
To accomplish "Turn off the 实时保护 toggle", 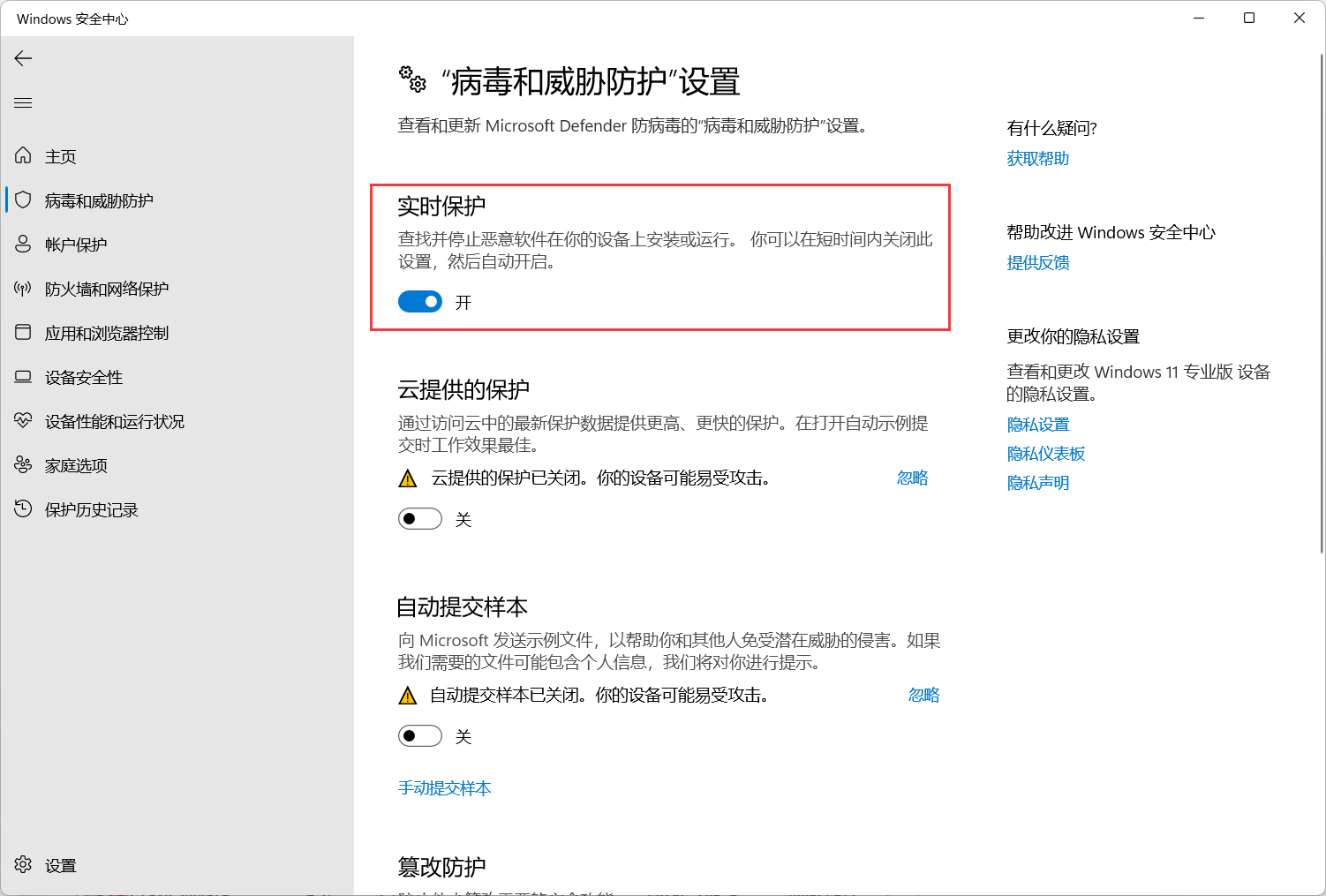I will [x=420, y=302].
